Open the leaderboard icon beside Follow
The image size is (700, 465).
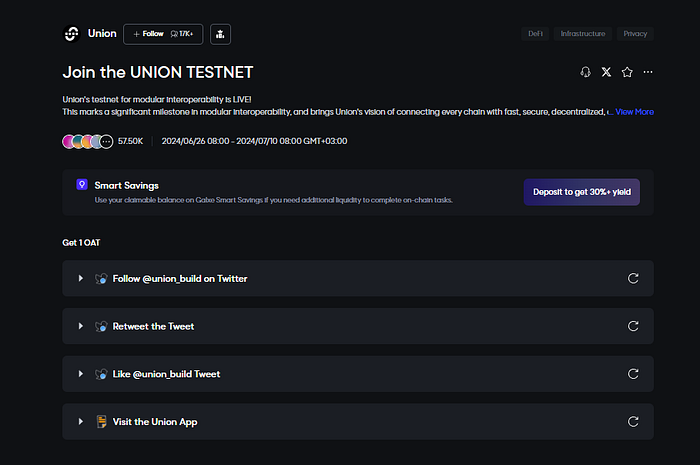pyautogui.click(x=219, y=34)
